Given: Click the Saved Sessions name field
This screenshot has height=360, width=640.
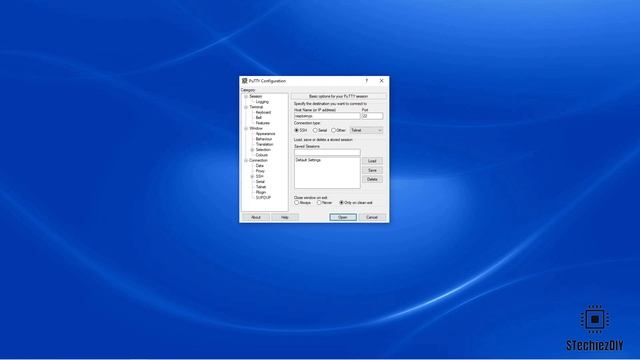Looking at the screenshot, I should tap(327, 153).
